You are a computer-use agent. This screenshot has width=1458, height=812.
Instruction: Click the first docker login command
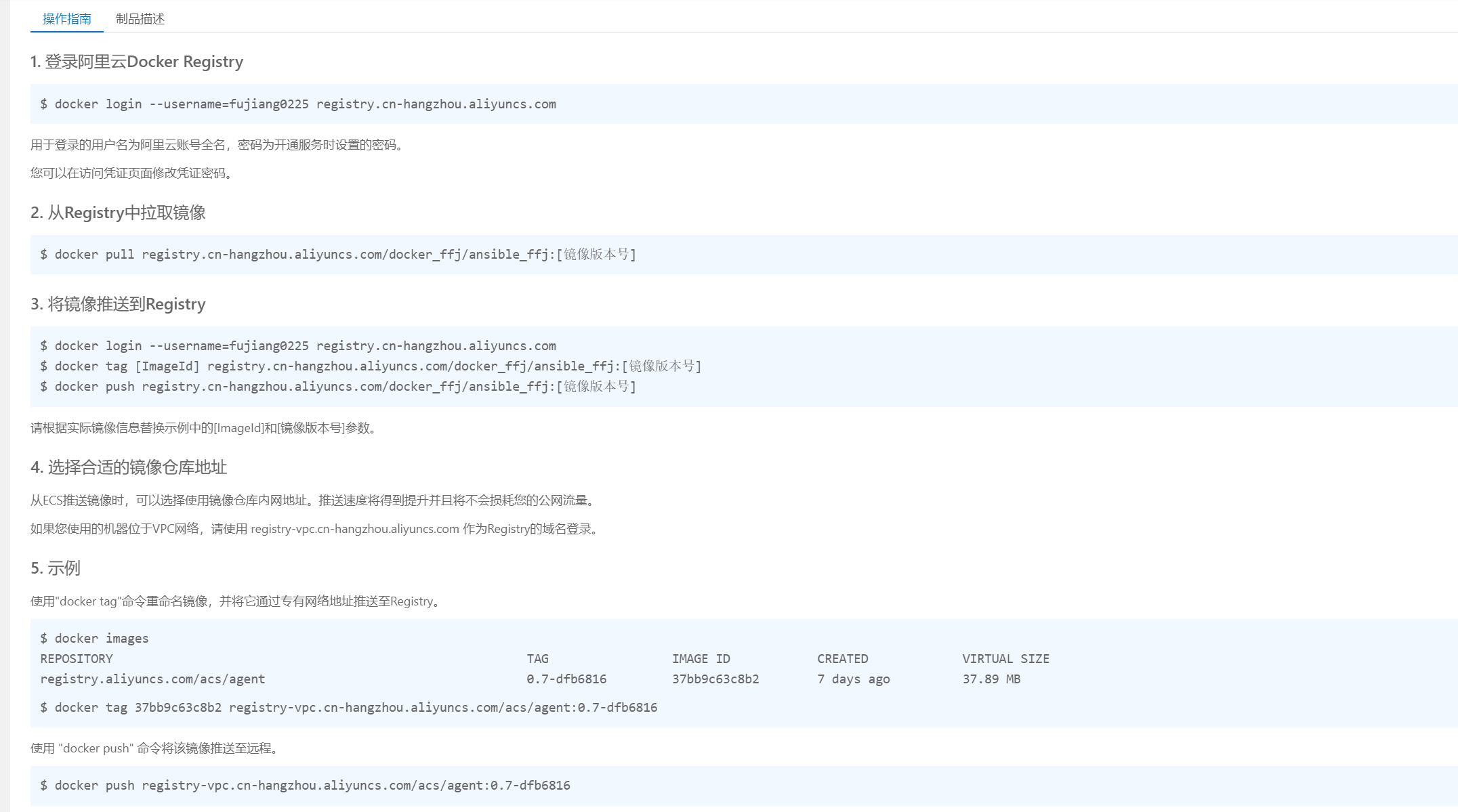[x=298, y=104]
